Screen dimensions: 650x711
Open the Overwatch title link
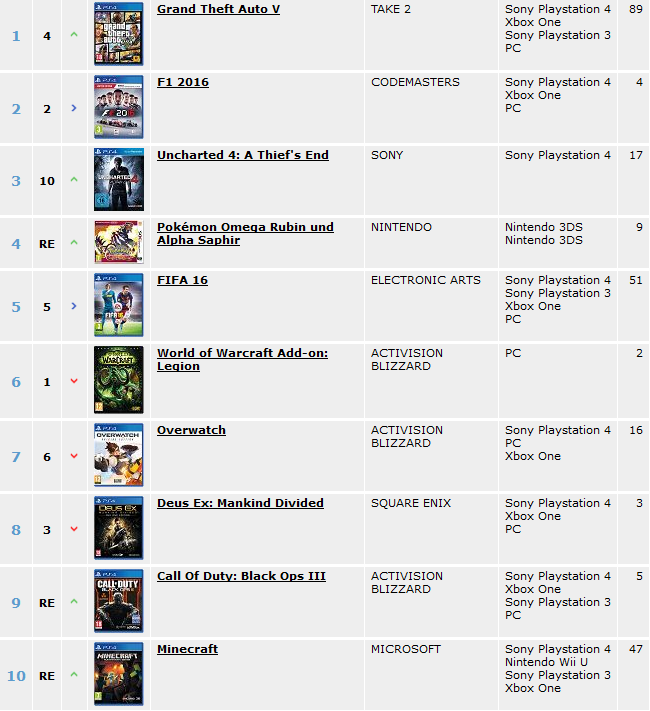191,430
